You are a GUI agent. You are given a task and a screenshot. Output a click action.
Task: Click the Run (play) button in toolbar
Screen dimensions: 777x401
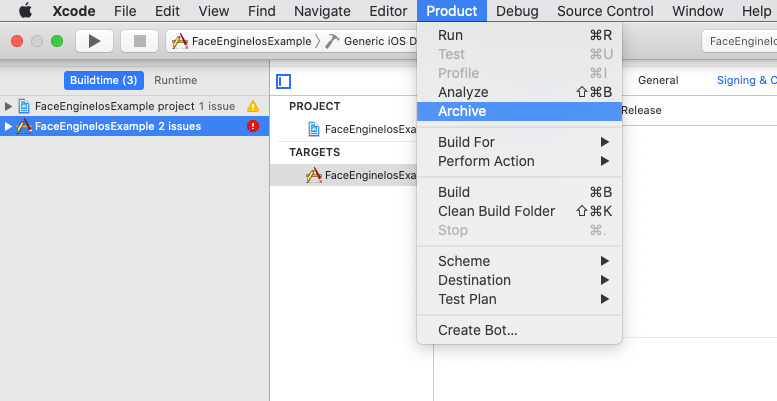[94, 41]
